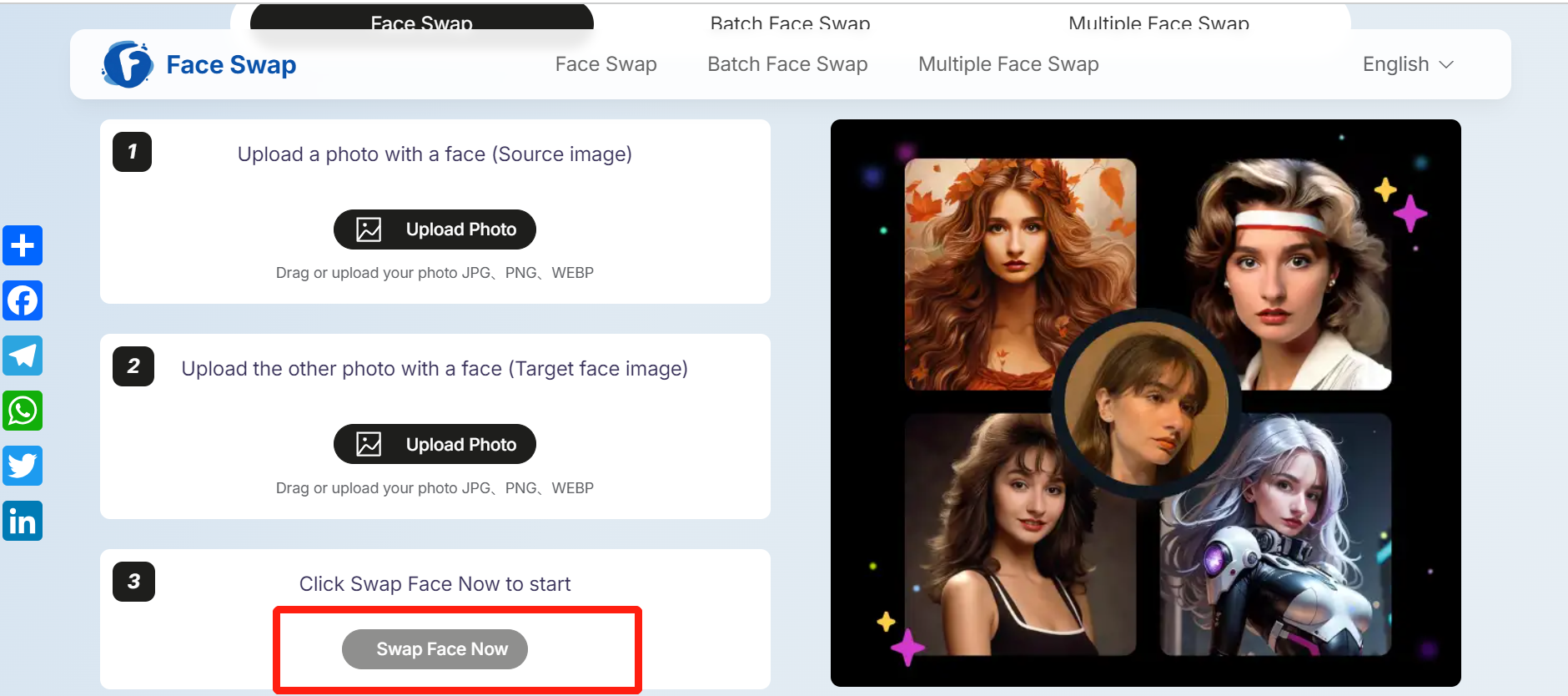The image size is (1568, 696).
Task: Click image icon in Target Upload Photo
Action: pos(369,444)
